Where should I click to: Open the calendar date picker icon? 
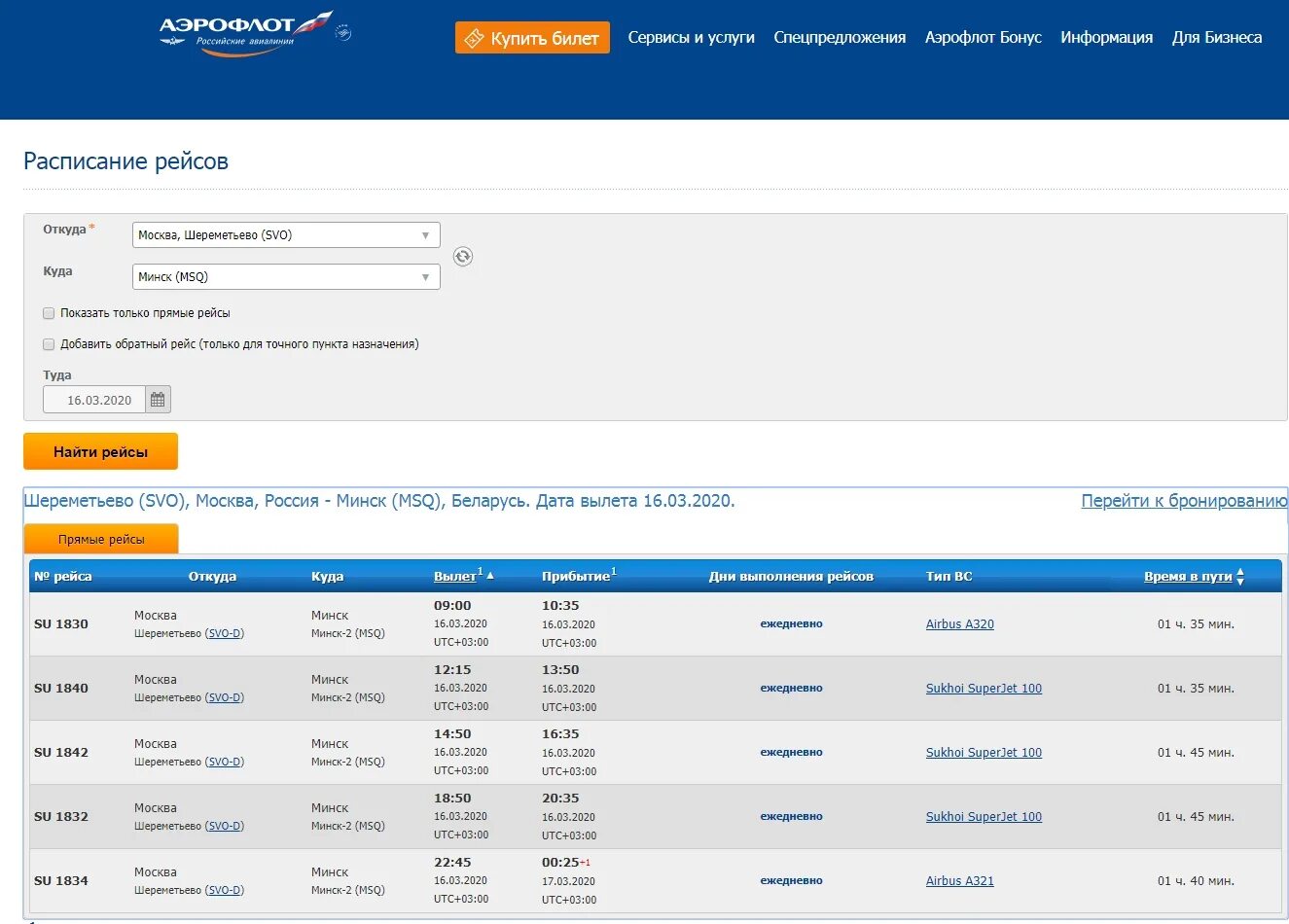[158, 400]
